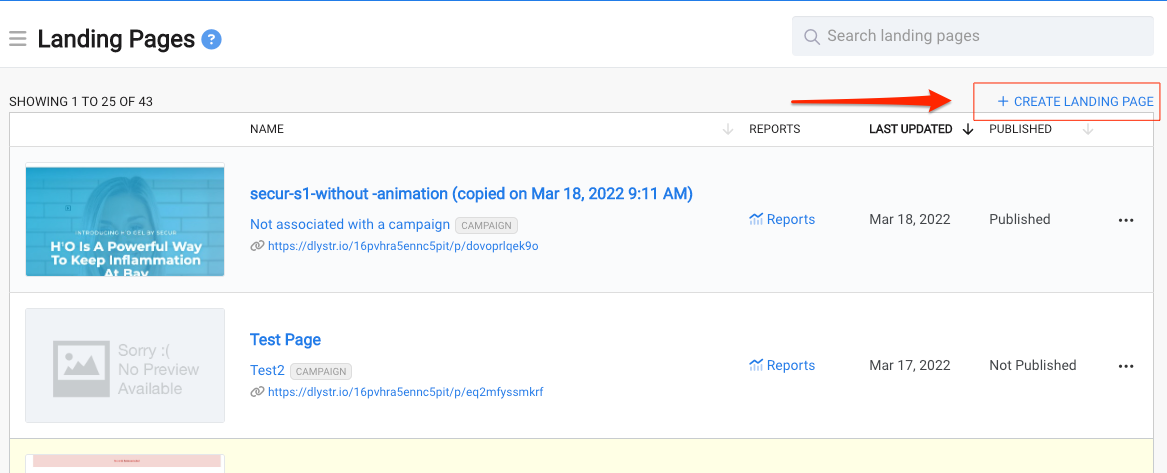Screen dimensions: 1167x473
Task: Click CAMPAIGN badge in secur-s1 row
Action: (x=486, y=225)
